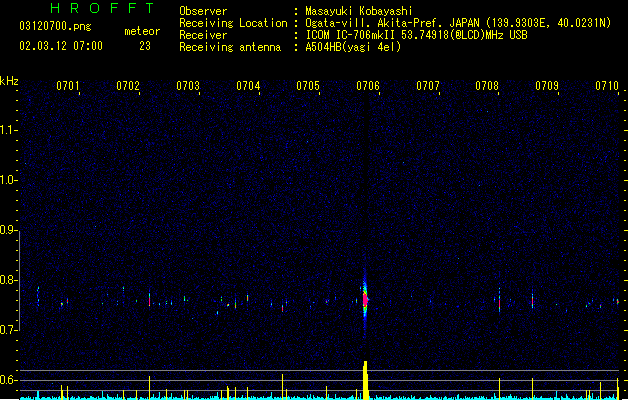
Task: Click time marker 0705
Action: click(308, 86)
